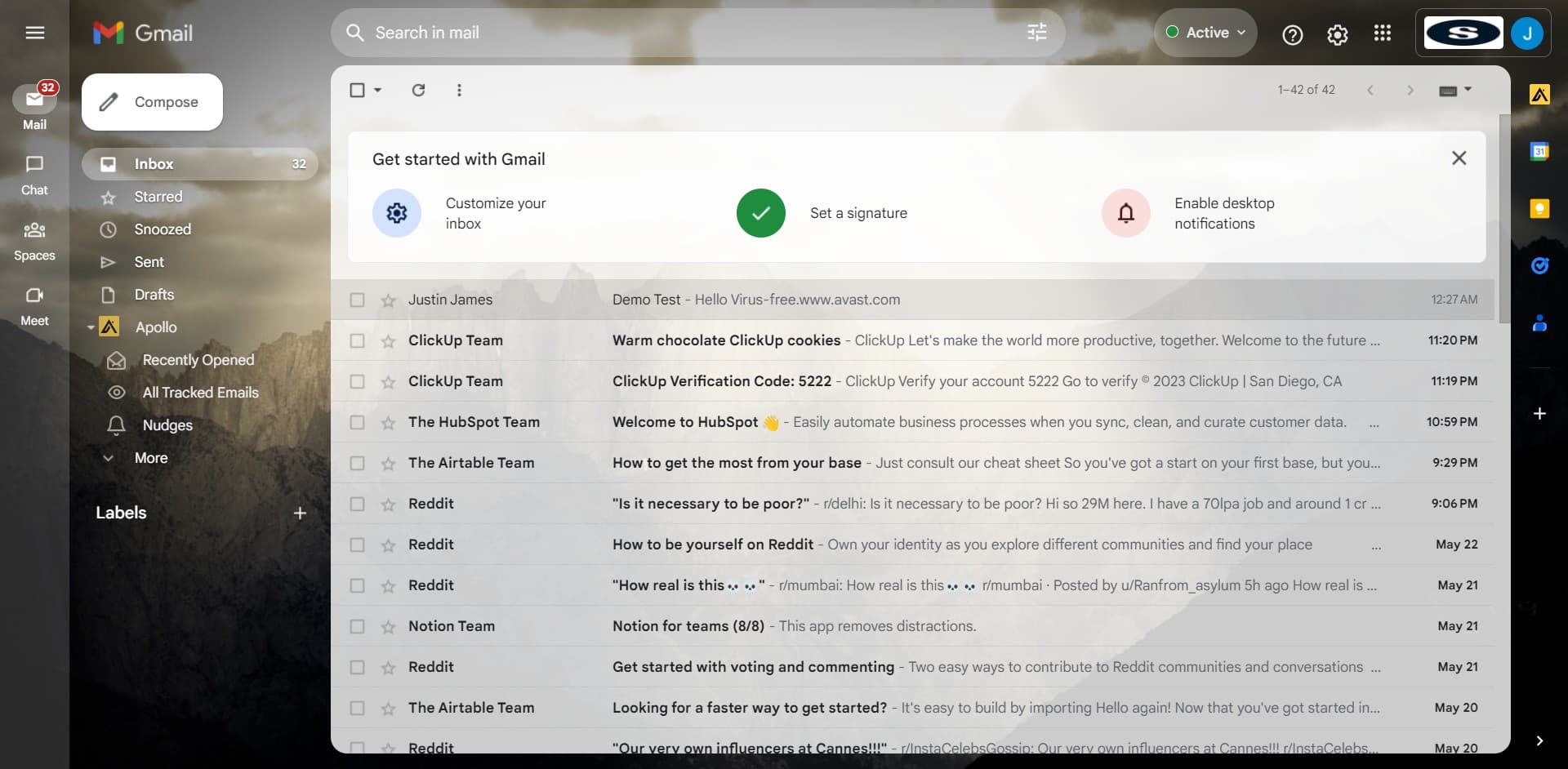Refresh the inbox
This screenshot has width=1568, height=769.
(418, 90)
